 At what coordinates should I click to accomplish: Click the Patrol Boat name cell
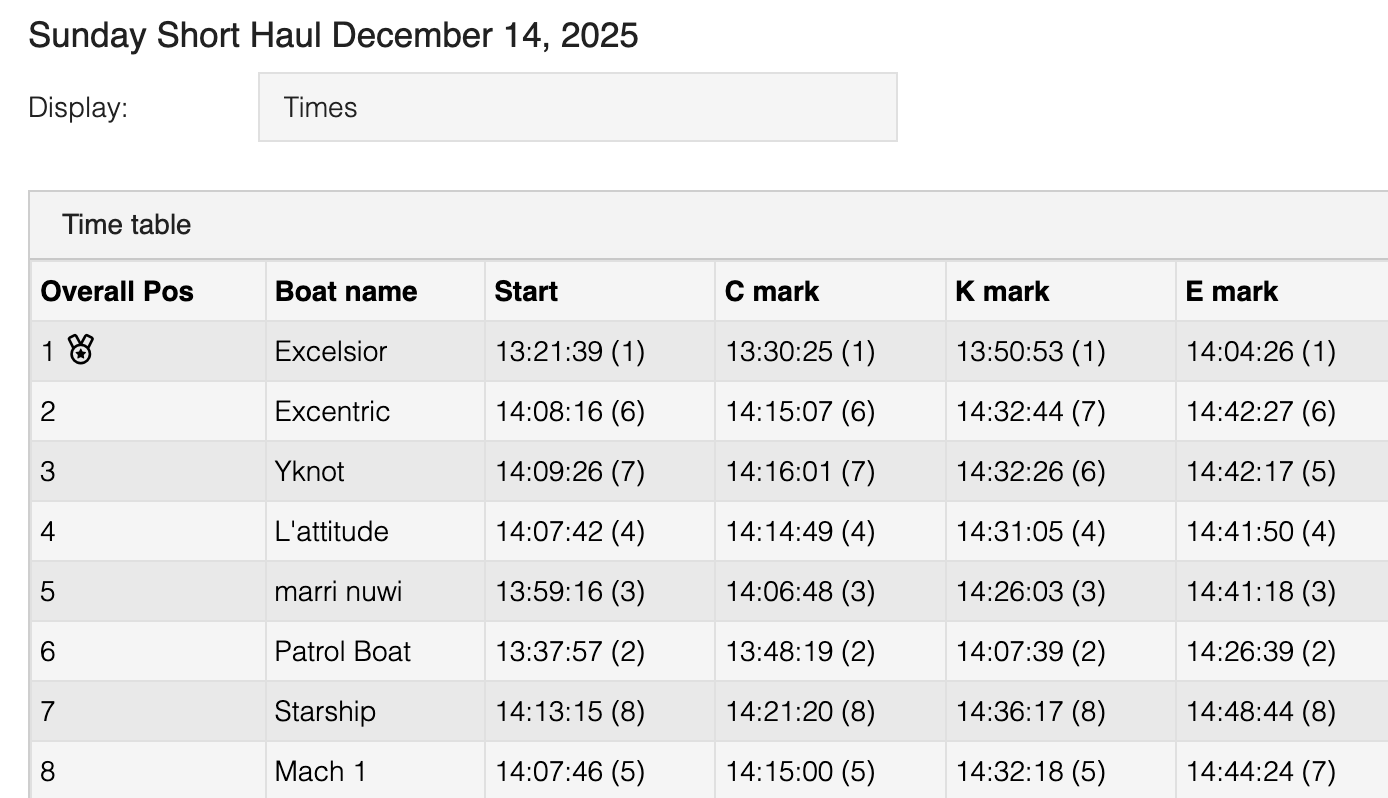343,651
